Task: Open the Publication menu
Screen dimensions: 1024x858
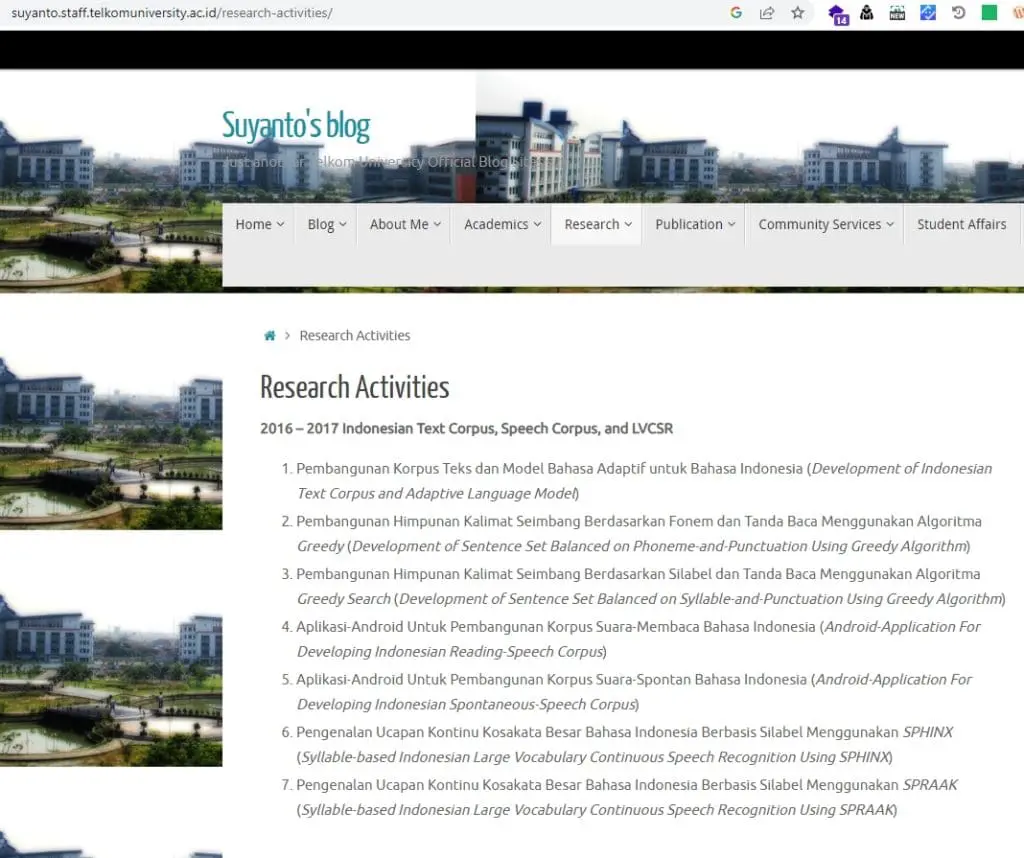Action: coord(695,224)
